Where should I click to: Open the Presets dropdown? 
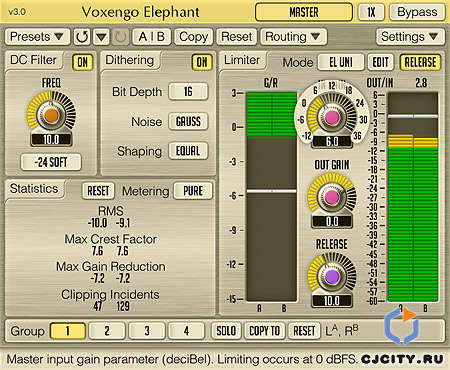click(x=37, y=37)
